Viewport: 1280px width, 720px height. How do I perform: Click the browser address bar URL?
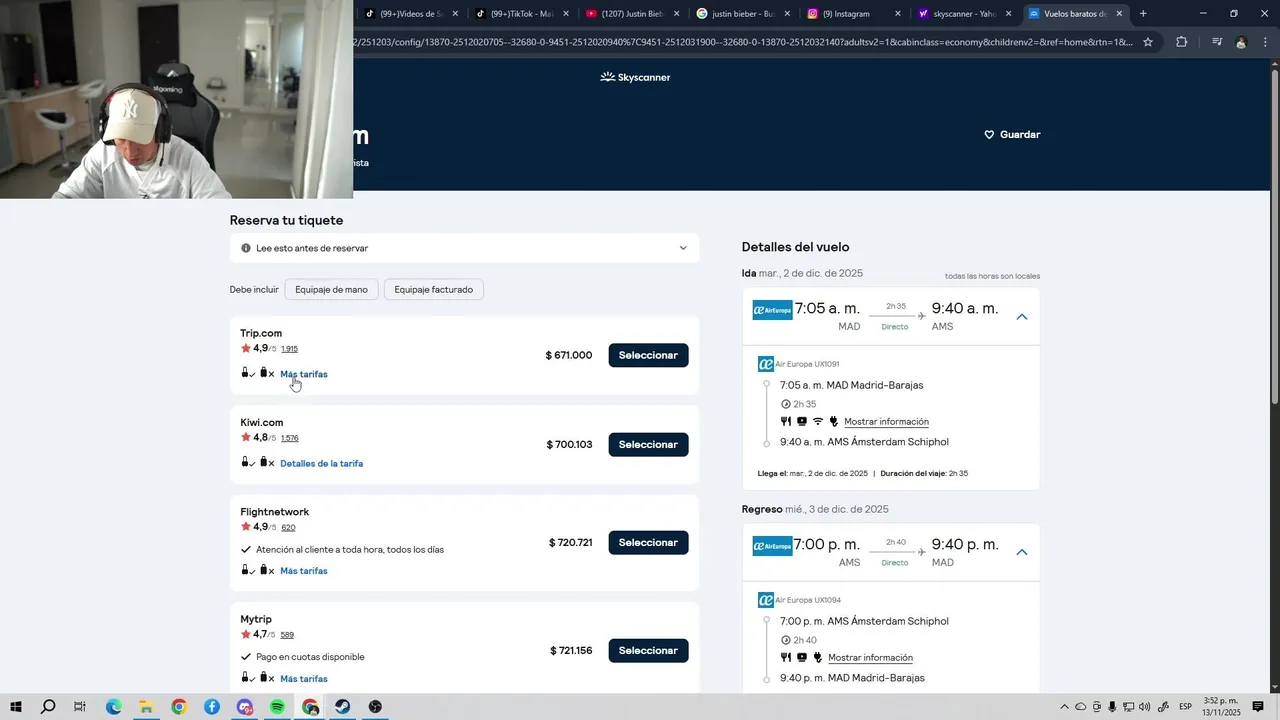point(743,42)
